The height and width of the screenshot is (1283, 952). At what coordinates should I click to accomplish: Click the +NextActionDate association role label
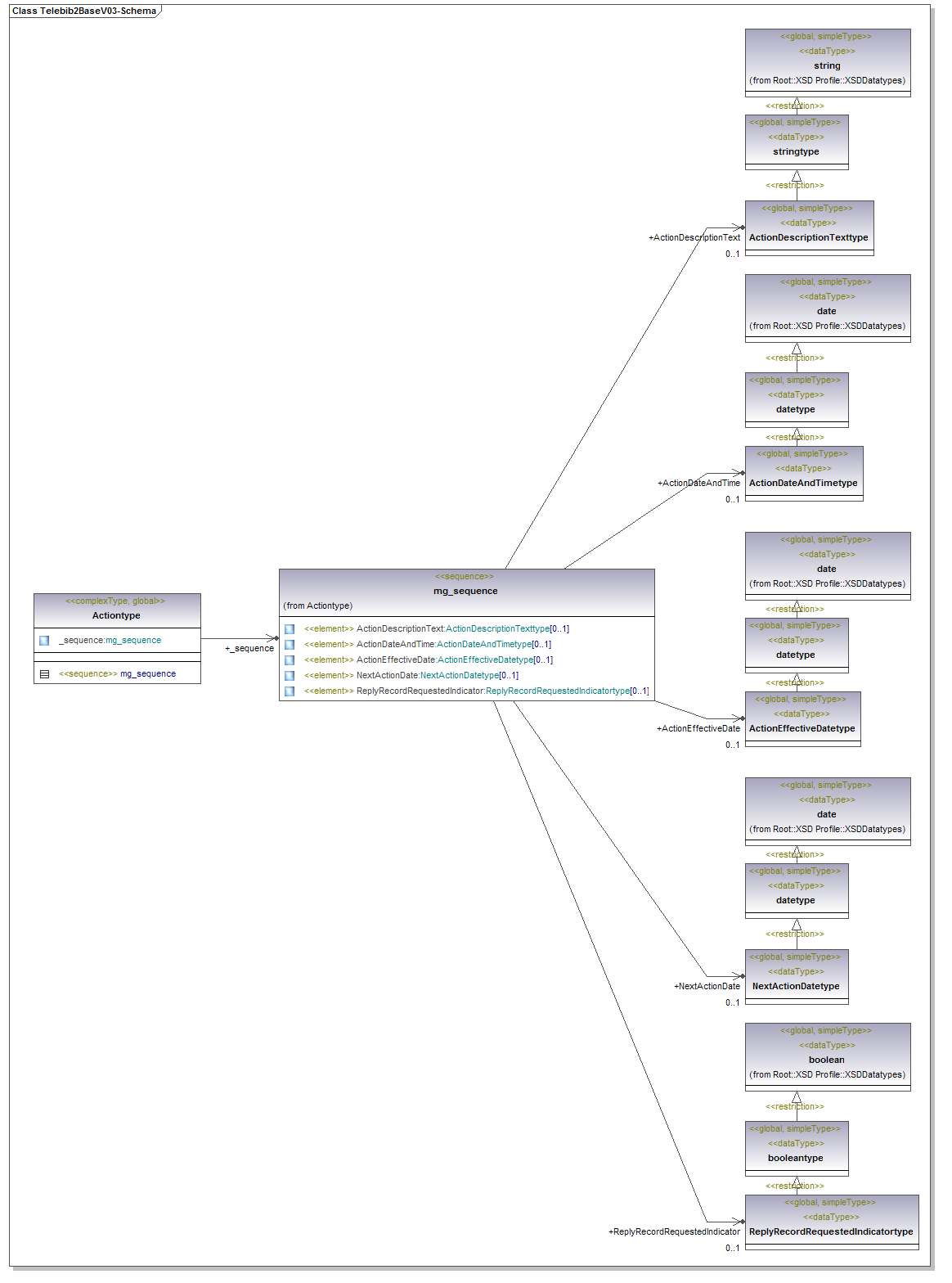(707, 987)
